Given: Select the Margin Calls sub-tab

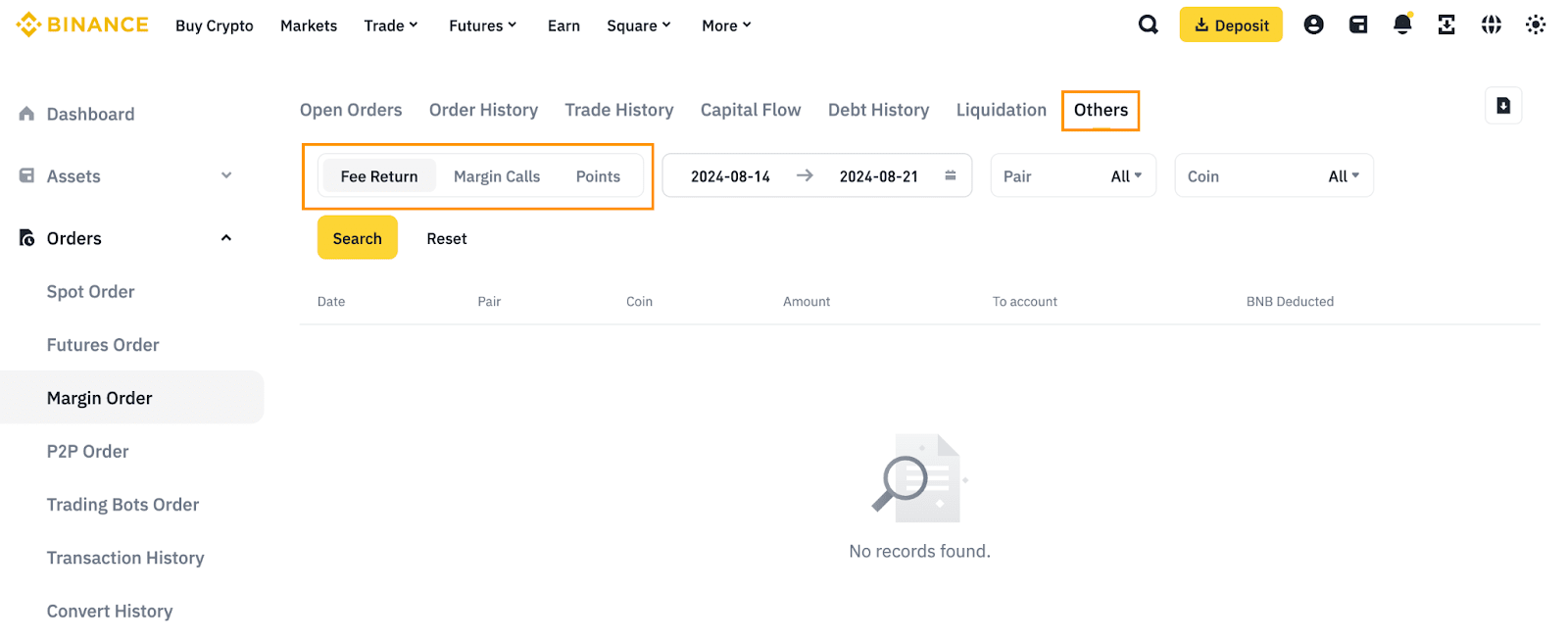Looking at the screenshot, I should pos(497,176).
